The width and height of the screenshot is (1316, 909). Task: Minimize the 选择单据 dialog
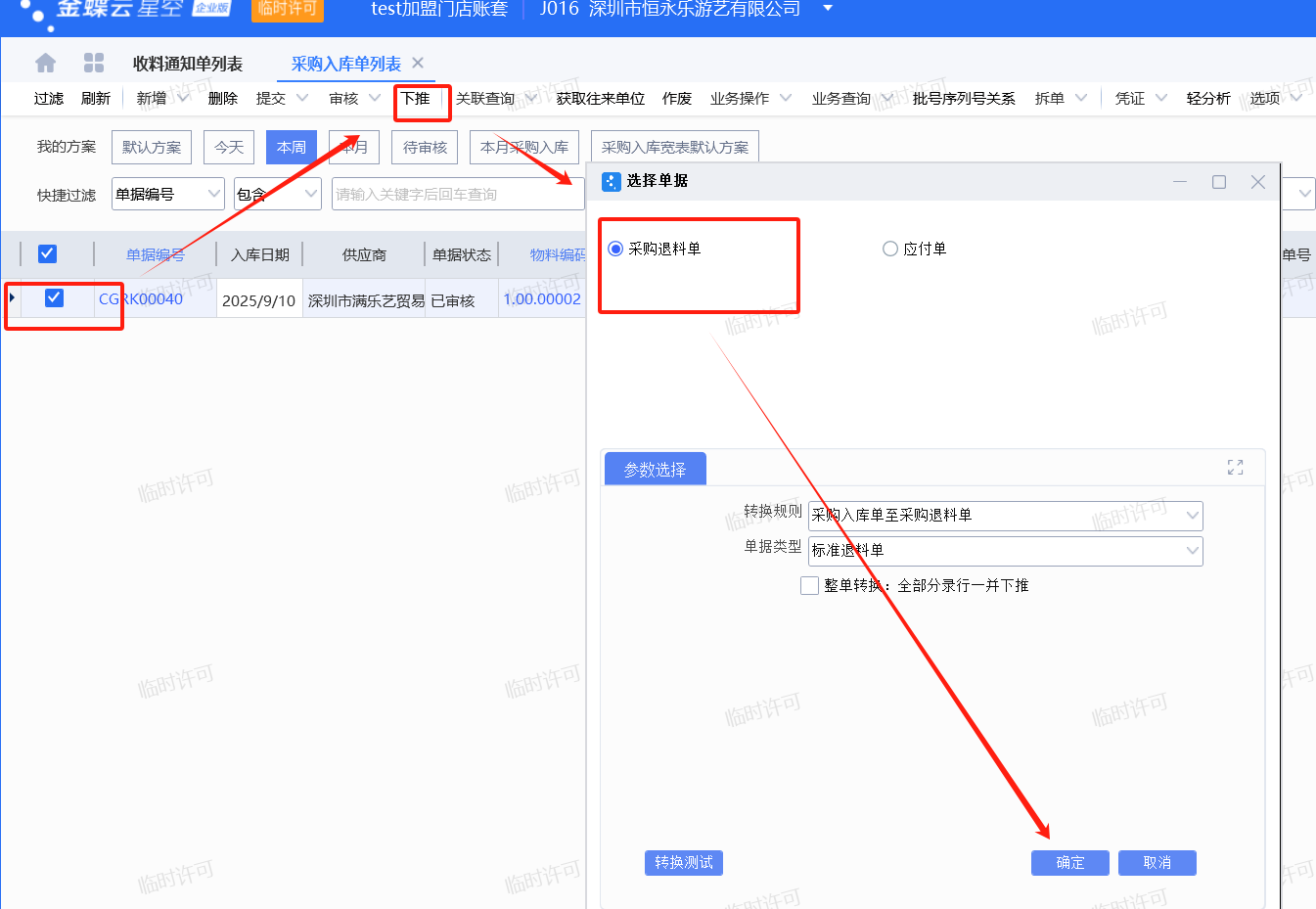pyautogui.click(x=1180, y=182)
